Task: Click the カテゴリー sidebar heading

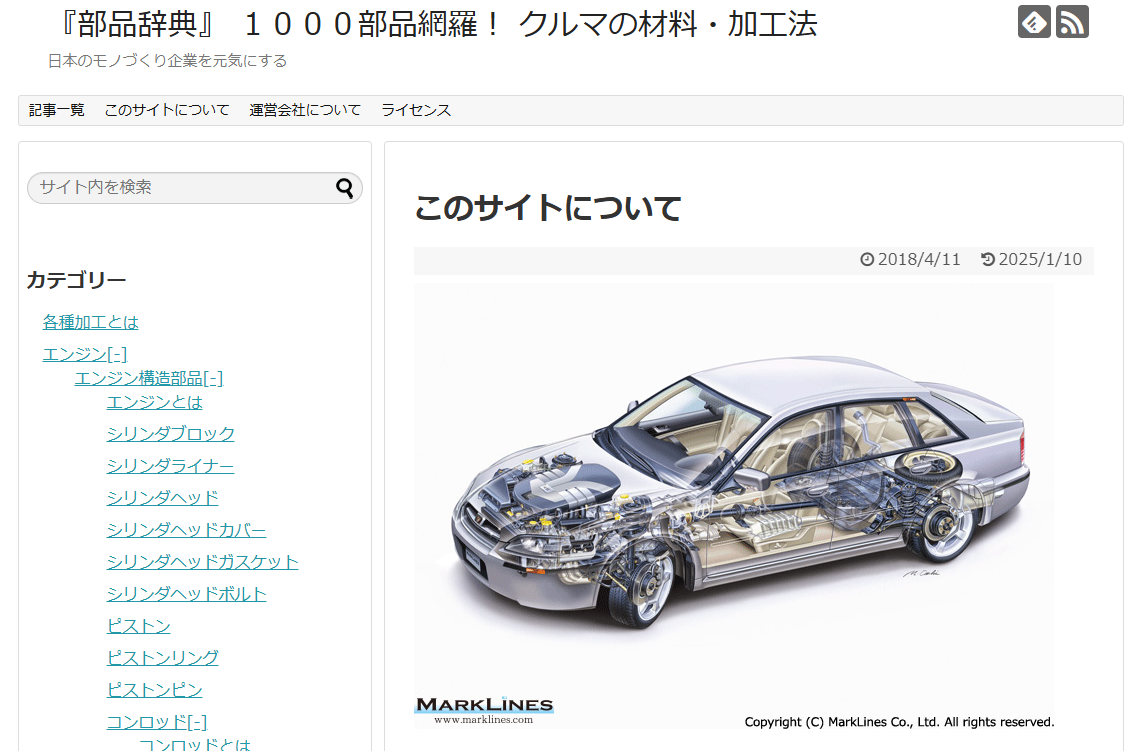Action: click(76, 280)
